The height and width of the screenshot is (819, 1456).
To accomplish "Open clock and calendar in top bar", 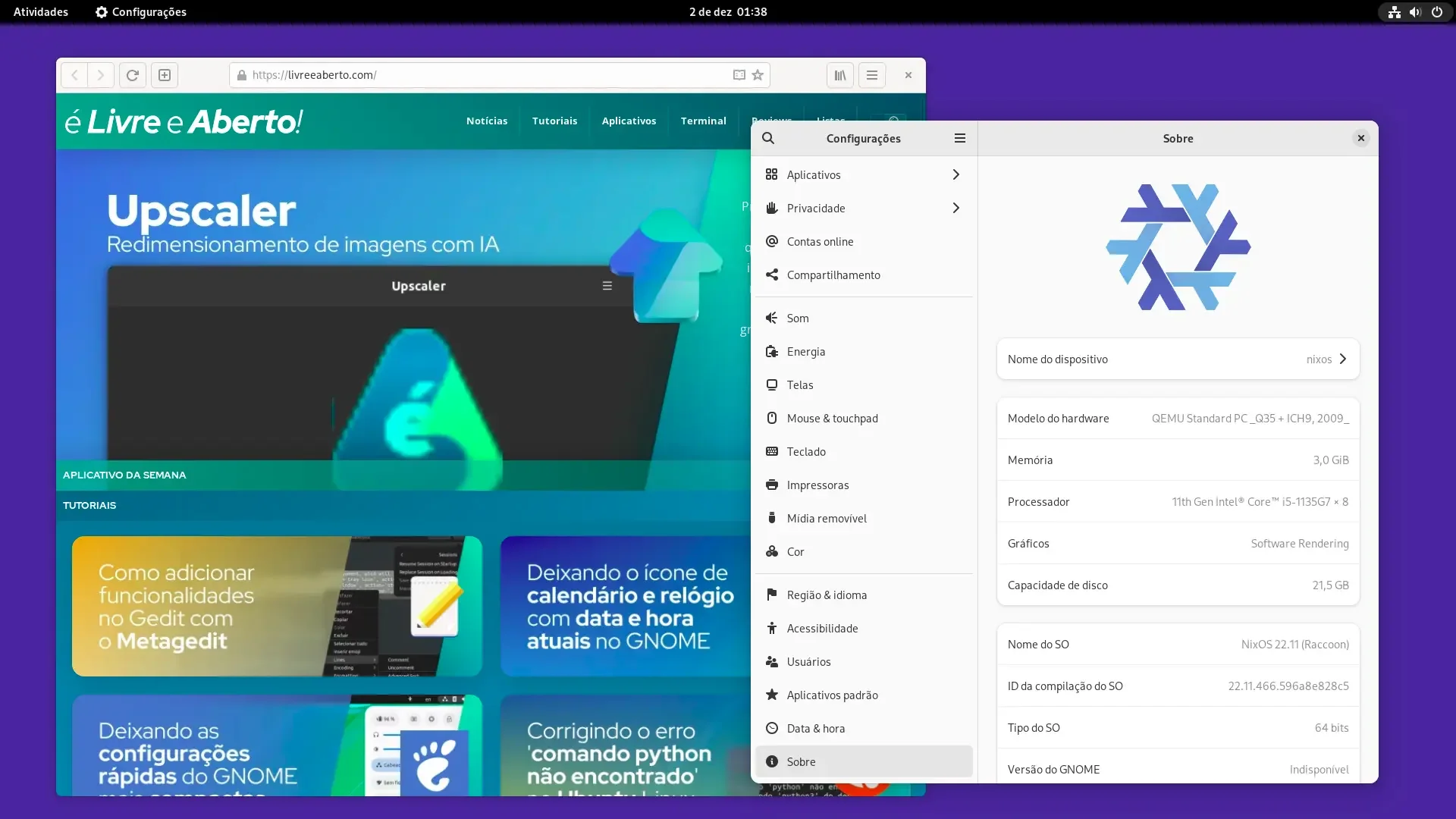I will [x=728, y=12].
